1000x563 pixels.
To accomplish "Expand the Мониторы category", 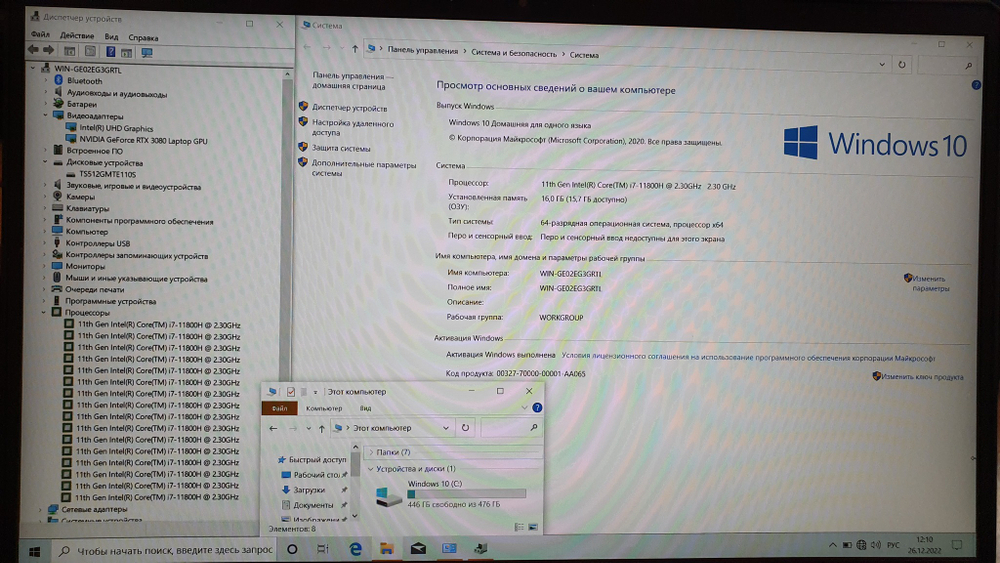I will click(x=45, y=266).
